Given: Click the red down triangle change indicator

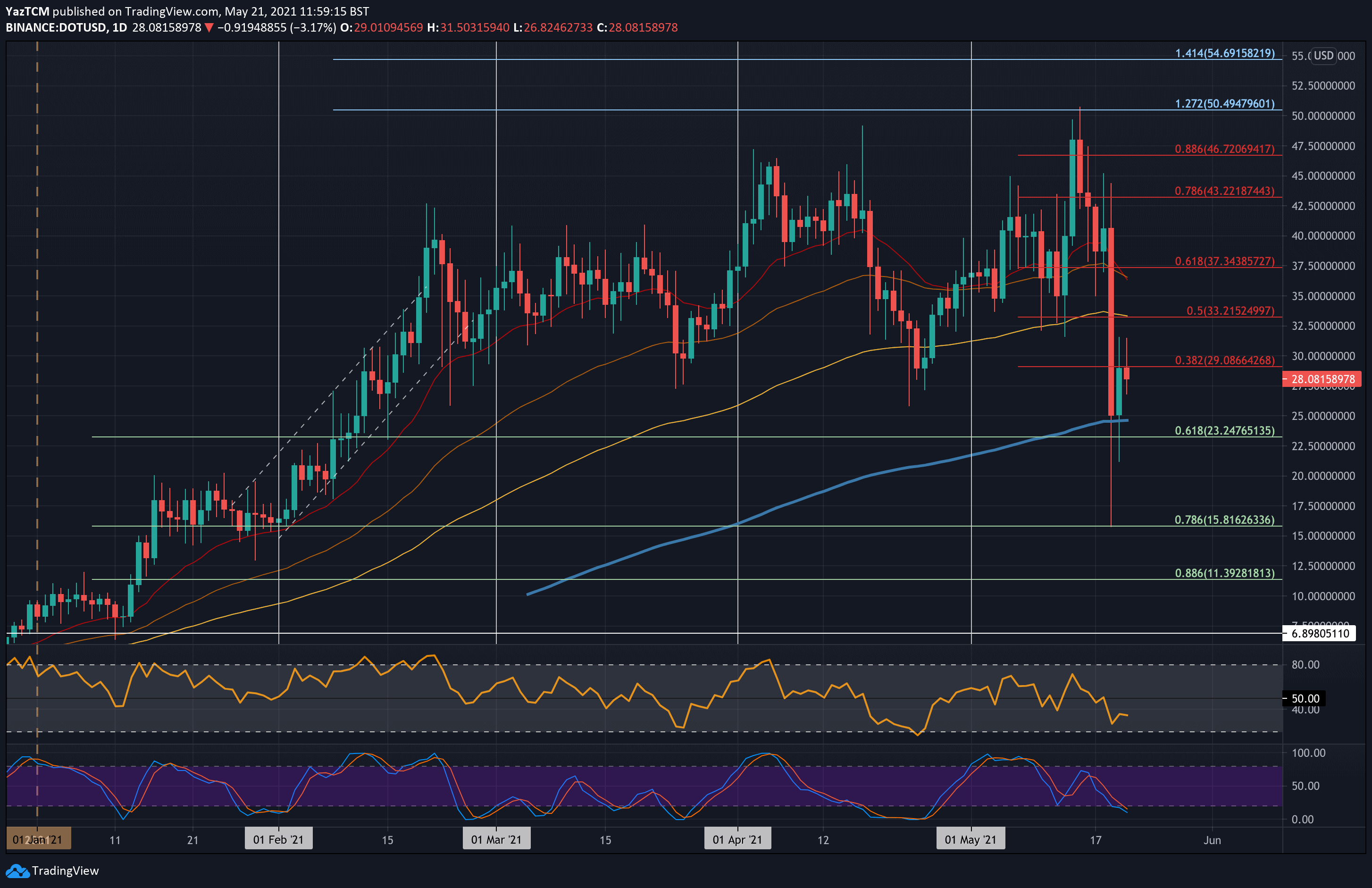Looking at the screenshot, I should pyautogui.click(x=209, y=28).
